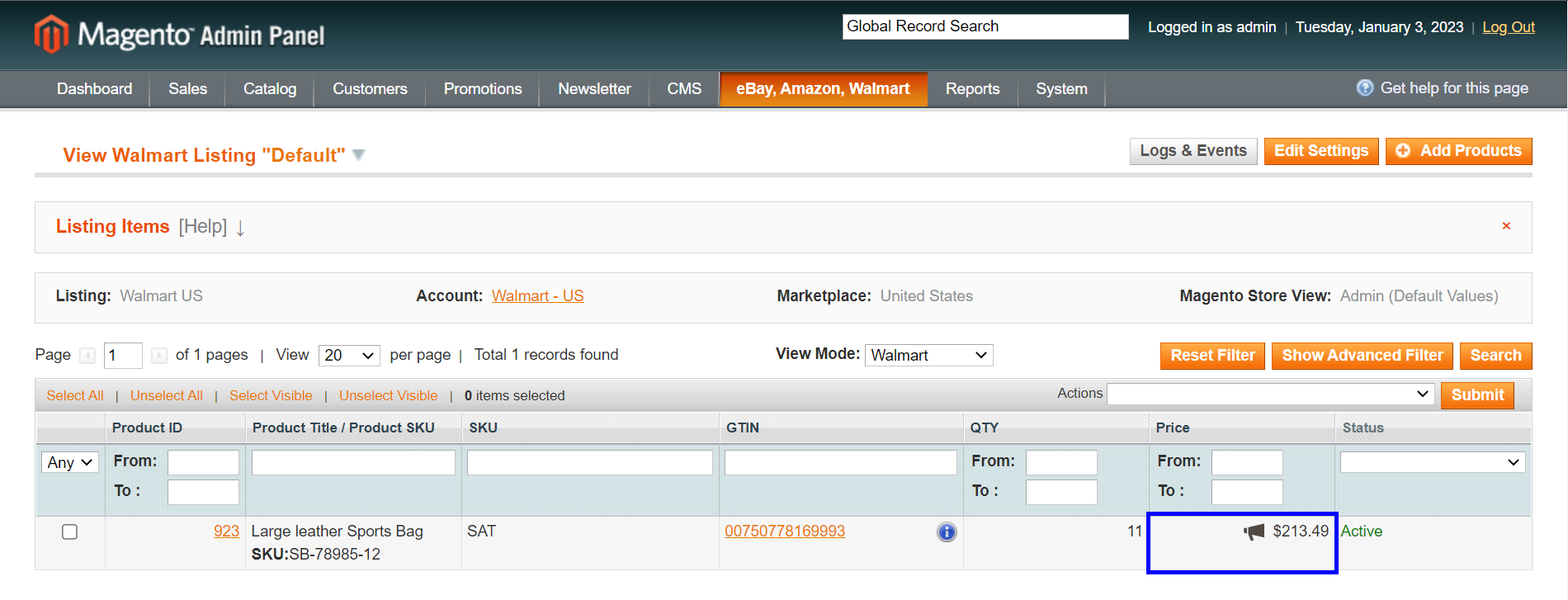Click the Select Visible link
Viewport: 1568px width, 600px height.
click(x=271, y=395)
